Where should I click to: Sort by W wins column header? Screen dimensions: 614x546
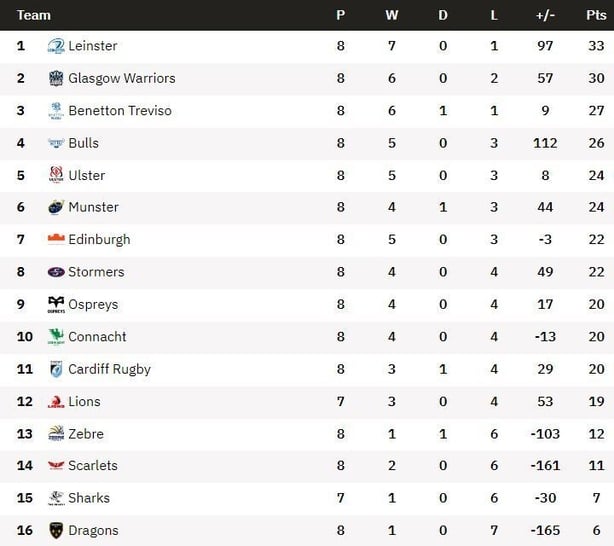(x=391, y=15)
